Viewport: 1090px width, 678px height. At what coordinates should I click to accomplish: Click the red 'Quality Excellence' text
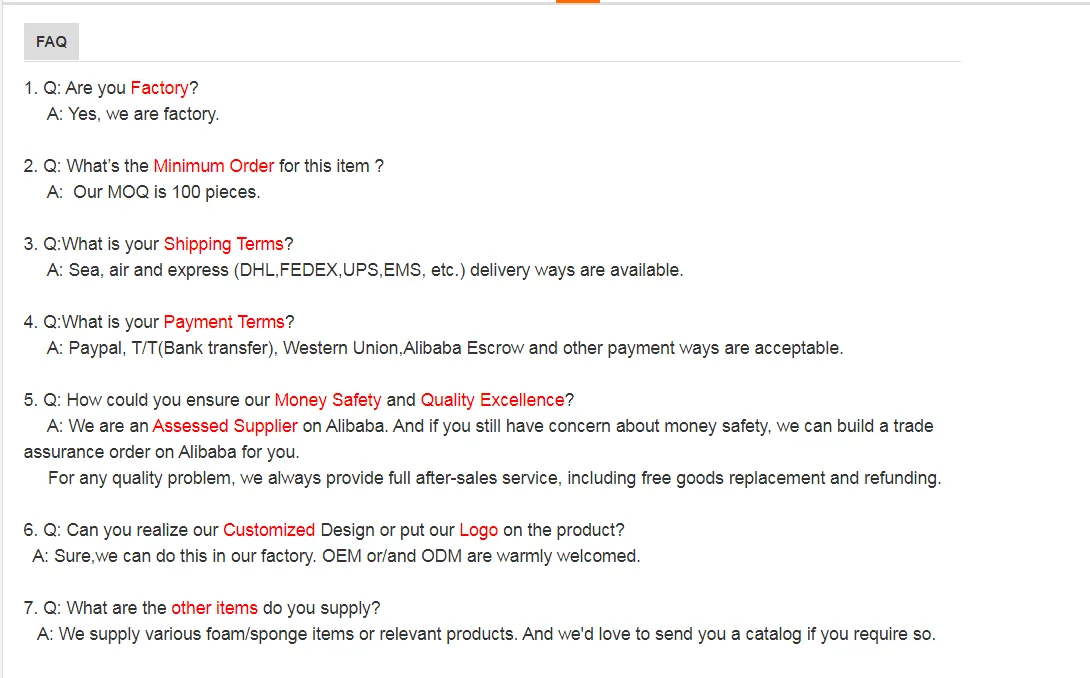pyautogui.click(x=492, y=400)
